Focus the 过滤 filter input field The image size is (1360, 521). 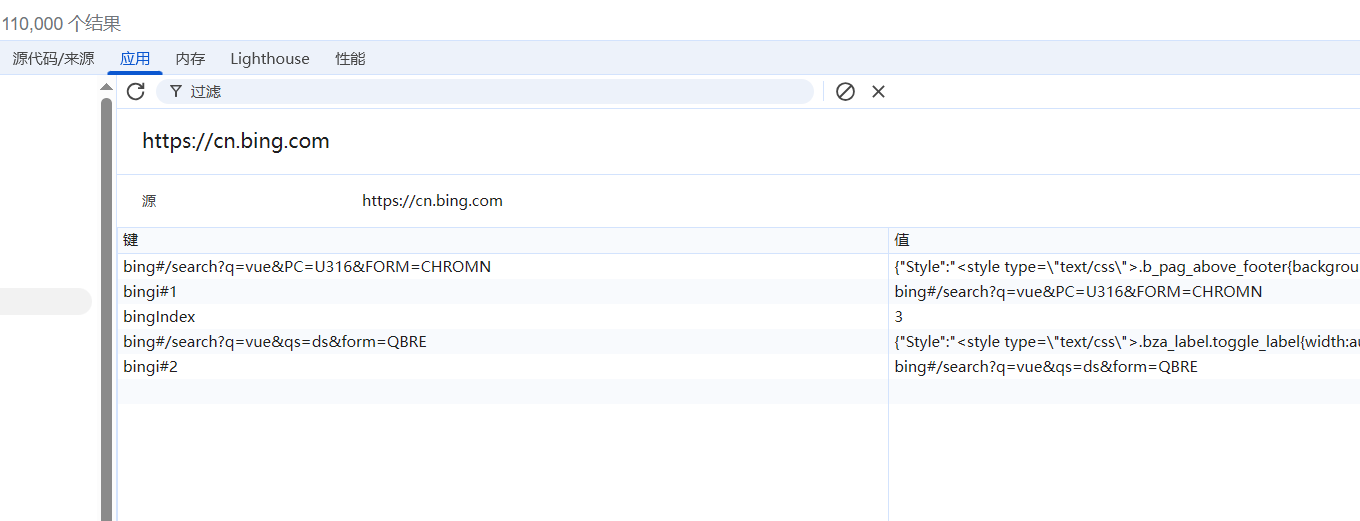coord(485,92)
